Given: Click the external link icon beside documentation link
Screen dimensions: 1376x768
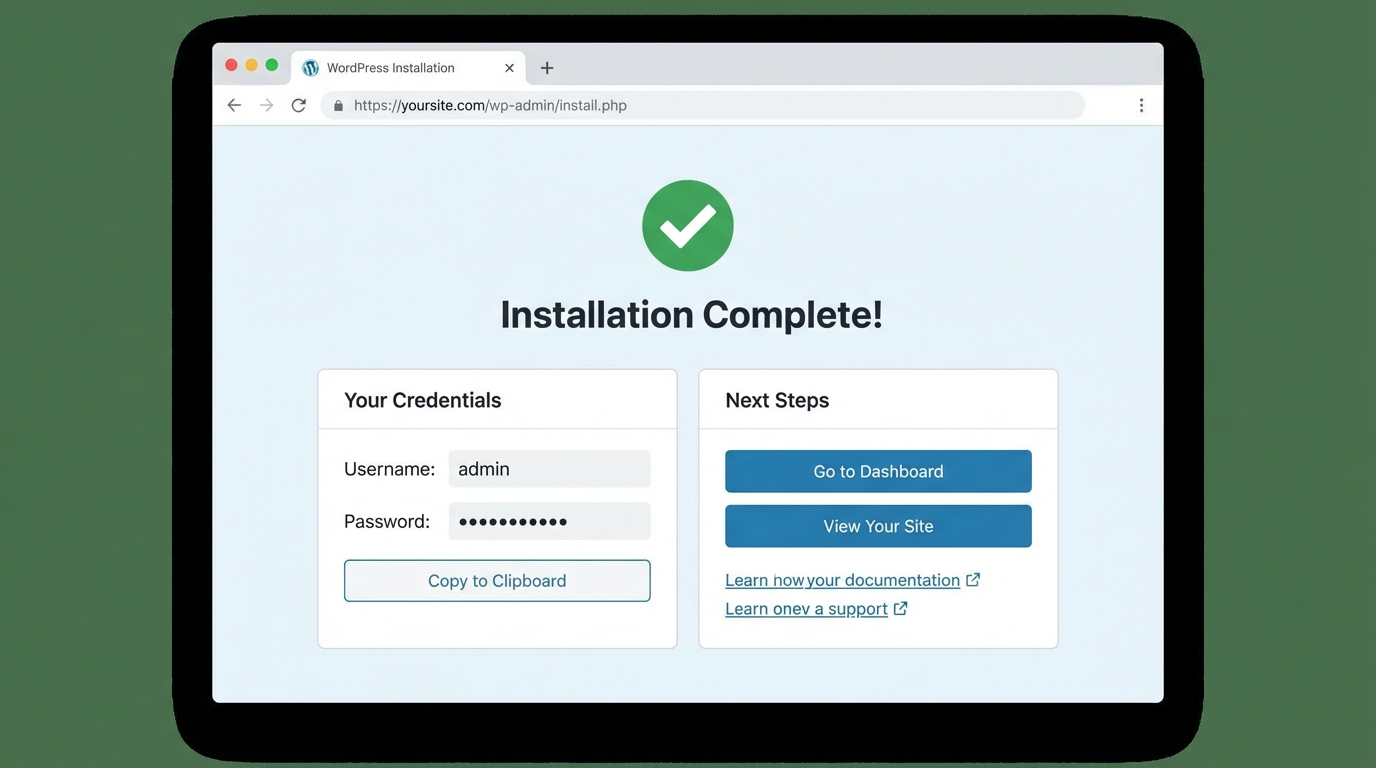Looking at the screenshot, I should pyautogui.click(x=973, y=579).
